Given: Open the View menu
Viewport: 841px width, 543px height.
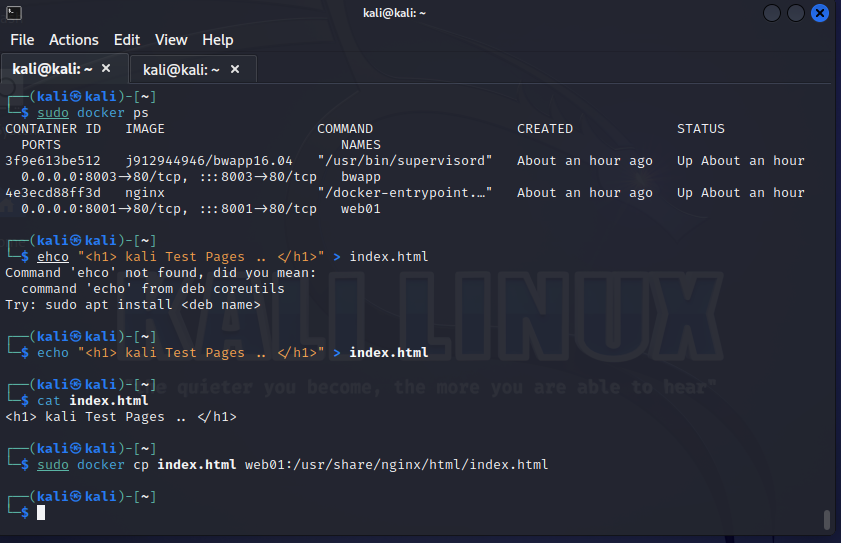Looking at the screenshot, I should pos(171,40).
